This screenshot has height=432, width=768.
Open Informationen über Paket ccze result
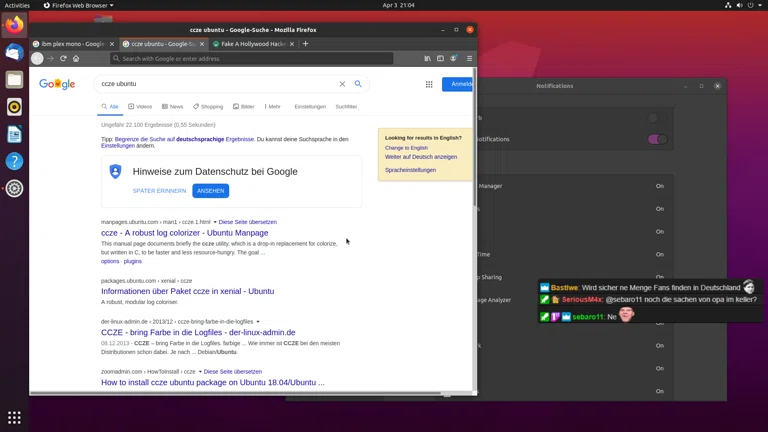click(x=188, y=291)
